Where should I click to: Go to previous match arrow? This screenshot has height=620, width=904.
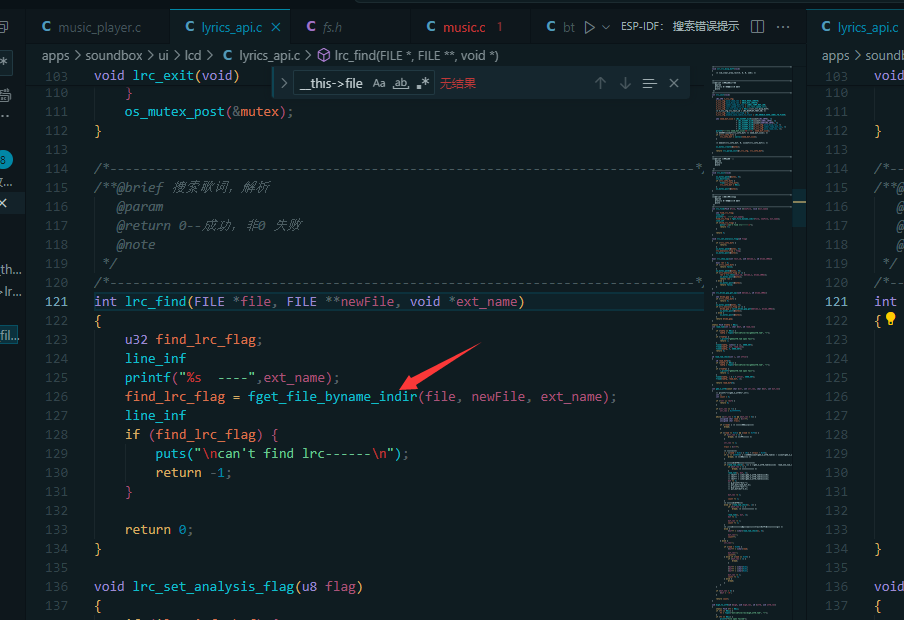(x=600, y=83)
